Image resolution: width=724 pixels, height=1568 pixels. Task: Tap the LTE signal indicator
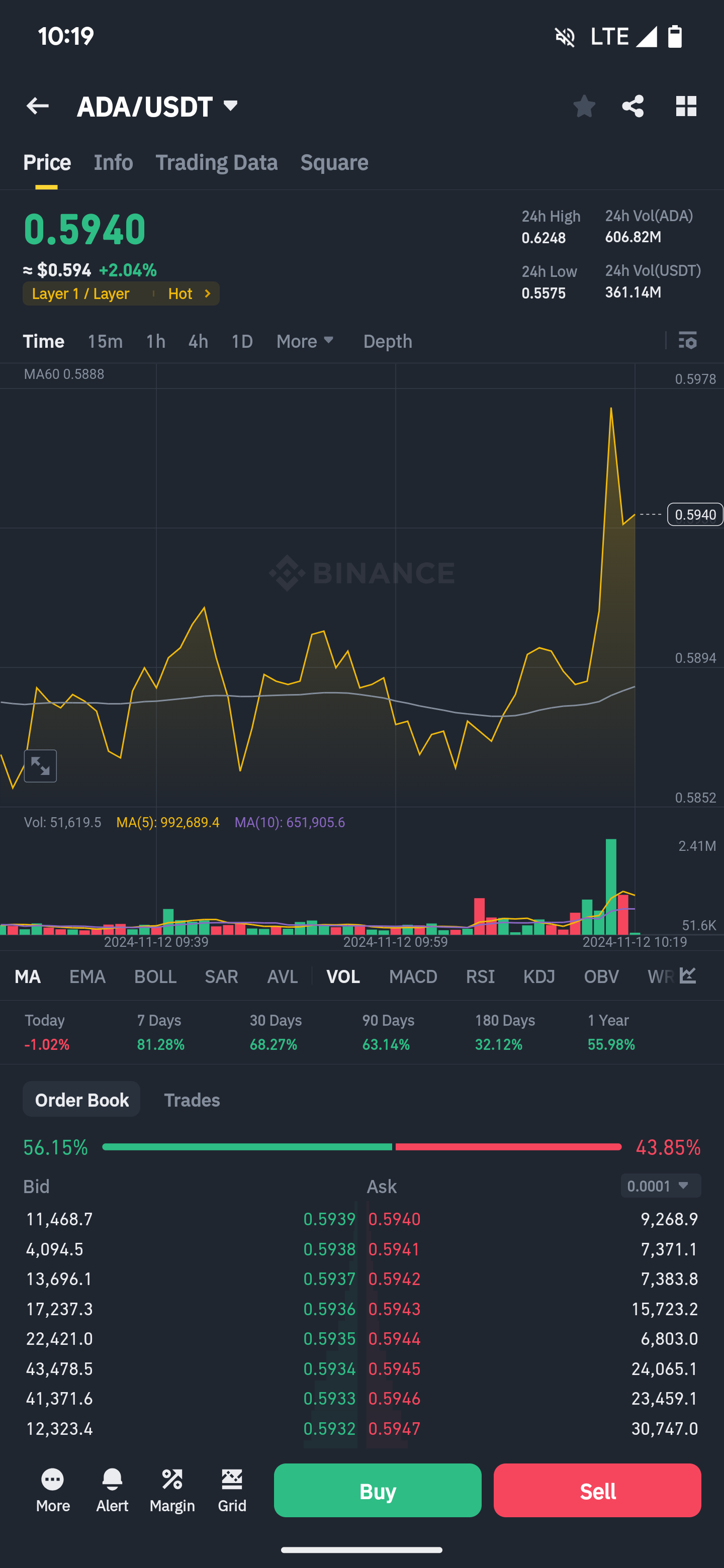(623, 37)
